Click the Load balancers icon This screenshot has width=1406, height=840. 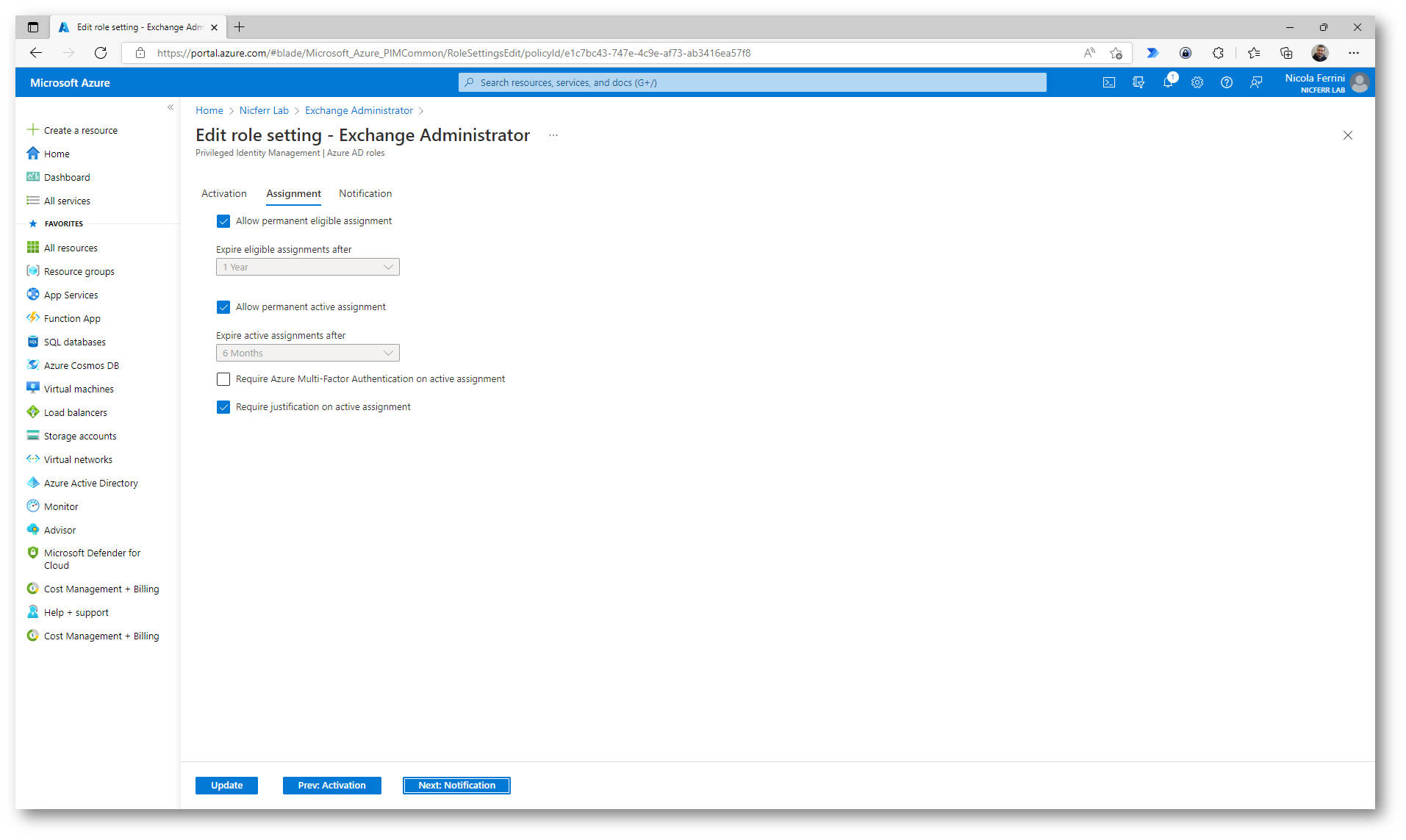point(33,412)
